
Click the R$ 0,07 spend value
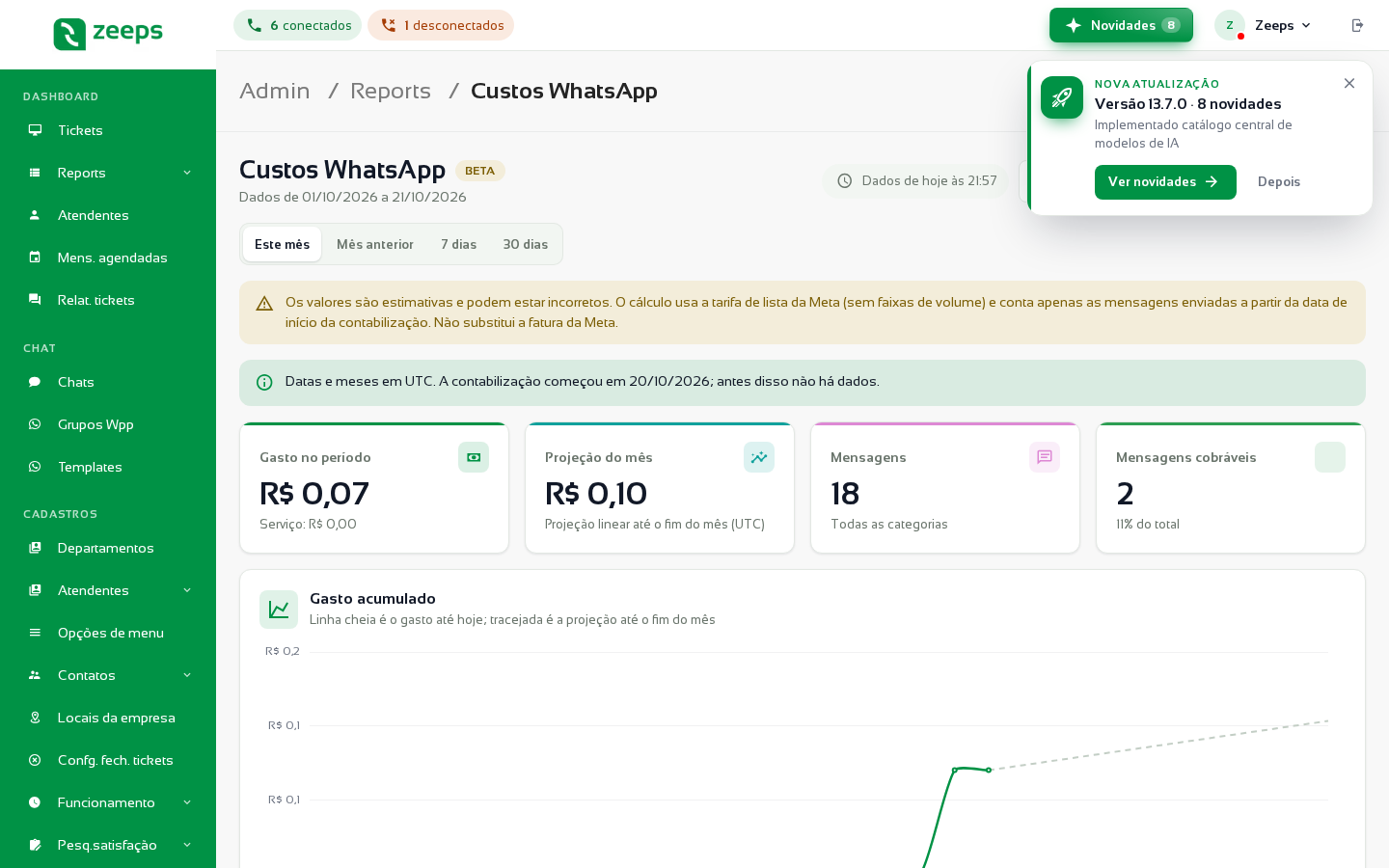pyautogui.click(x=314, y=494)
